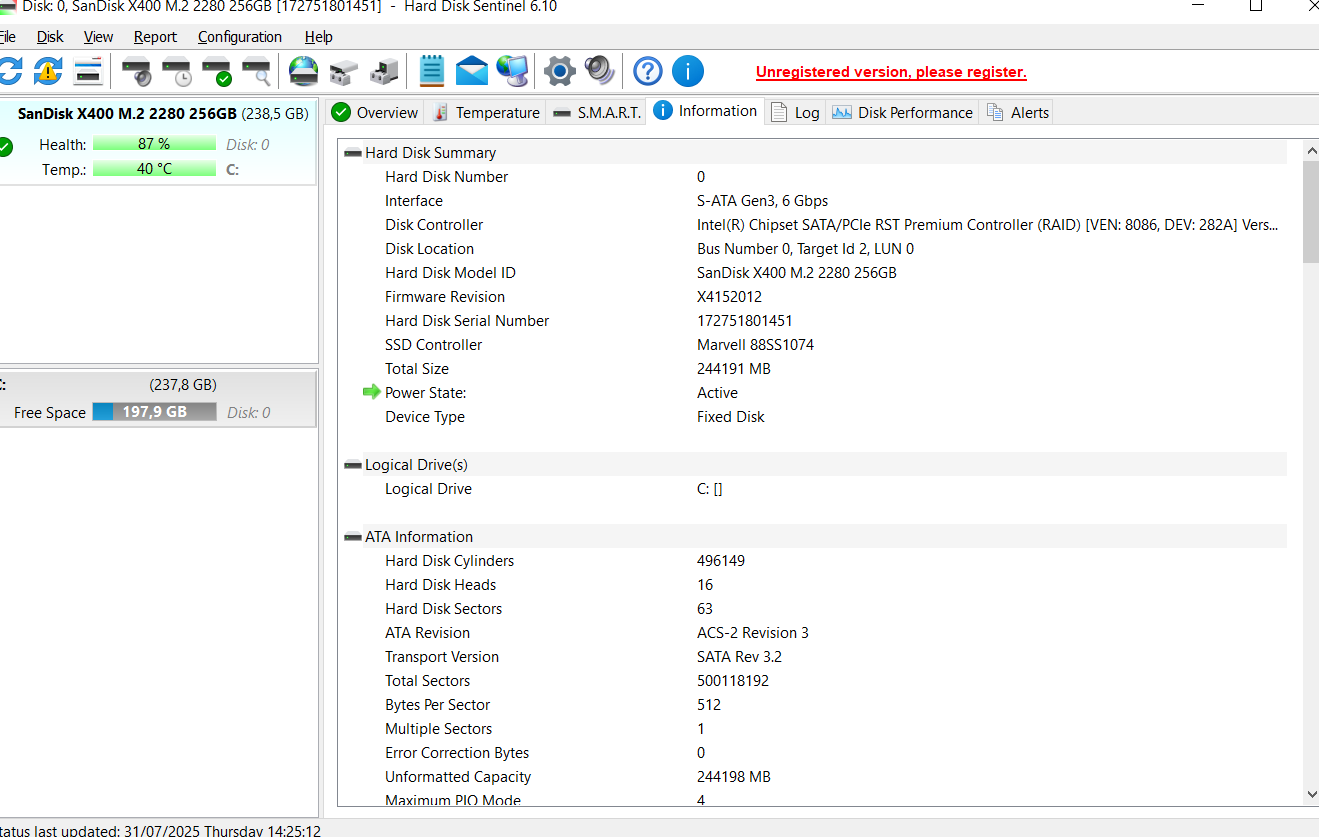The image size is (1319, 837).
Task: Open the Report menu
Action: (155, 37)
